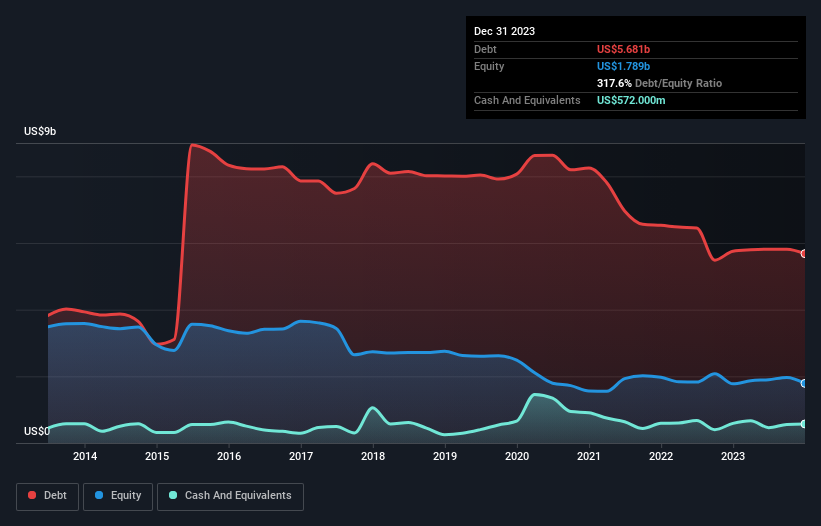Select the 2017 x-axis label

click(301, 456)
